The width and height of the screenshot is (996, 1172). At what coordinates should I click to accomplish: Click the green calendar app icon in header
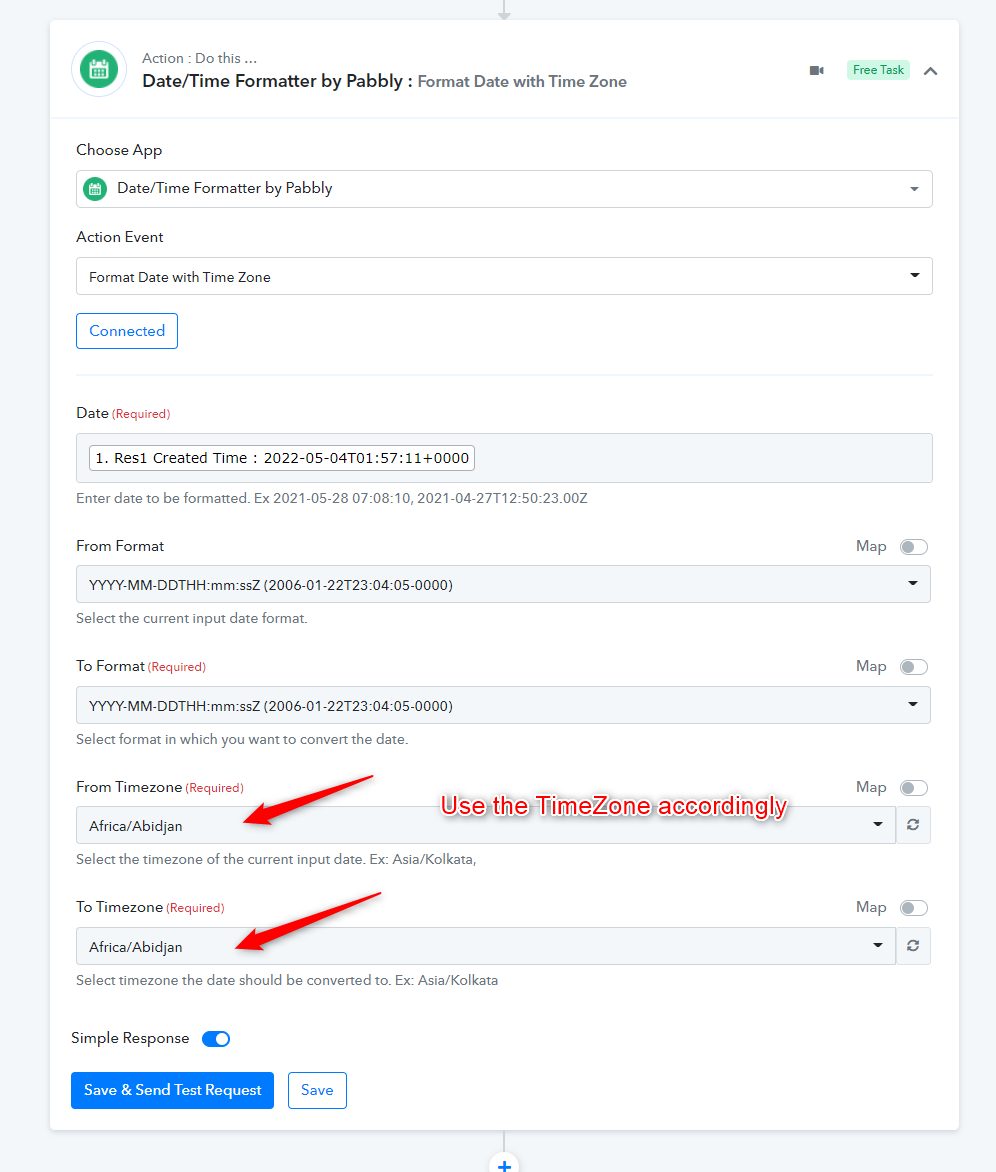point(99,70)
